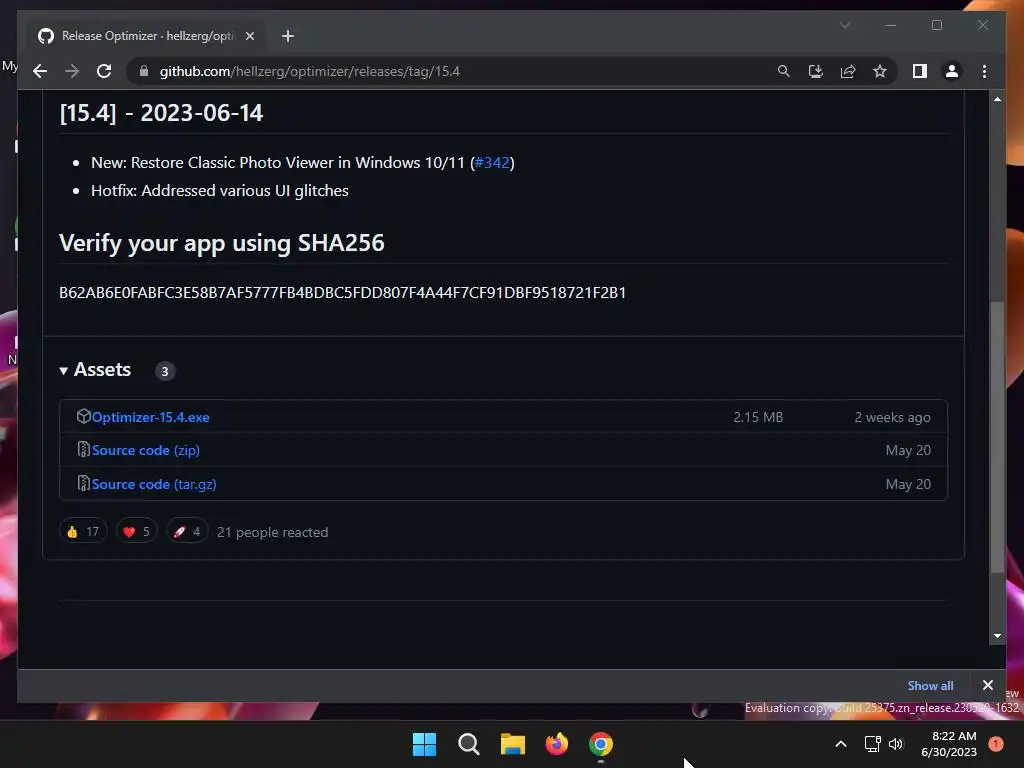Click the Chrome taskbar icon
Image resolution: width=1024 pixels, height=768 pixels.
(601, 744)
